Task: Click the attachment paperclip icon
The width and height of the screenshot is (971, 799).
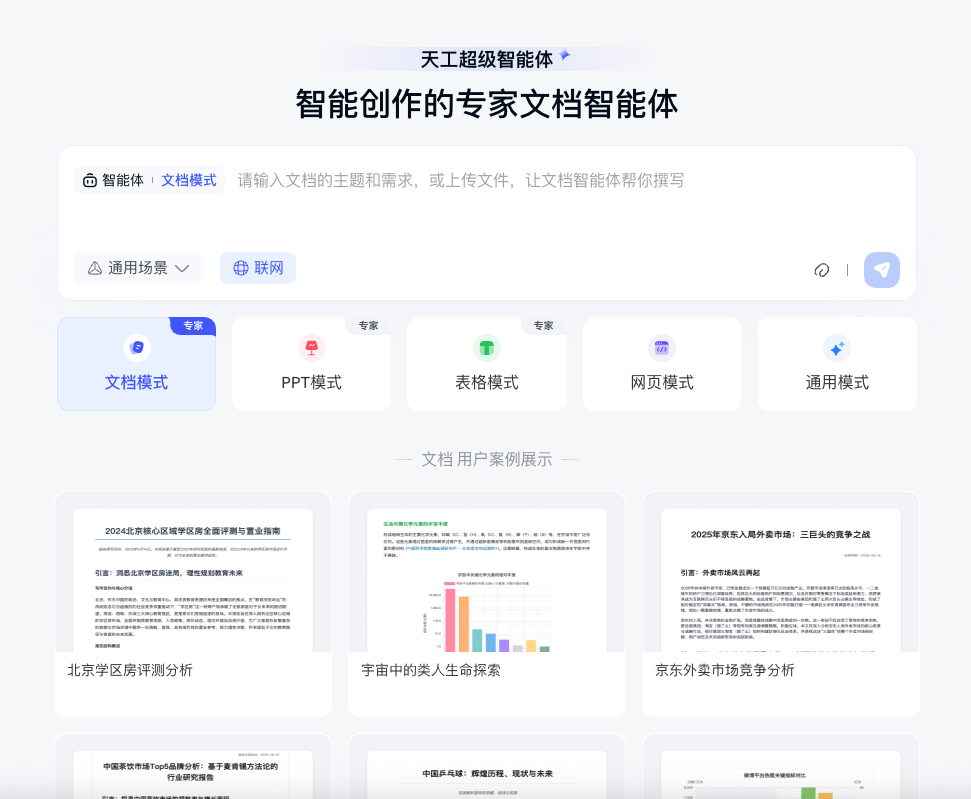Action: [x=821, y=270]
